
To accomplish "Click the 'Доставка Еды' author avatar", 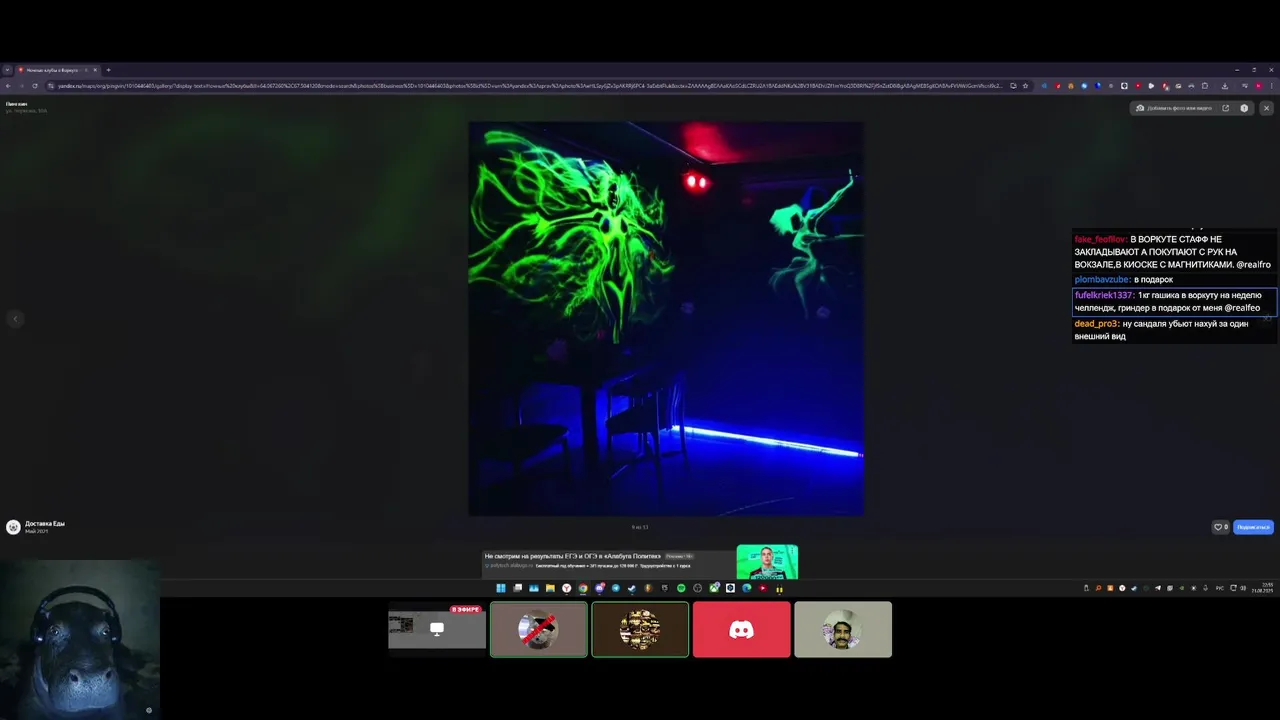I will click(13, 527).
